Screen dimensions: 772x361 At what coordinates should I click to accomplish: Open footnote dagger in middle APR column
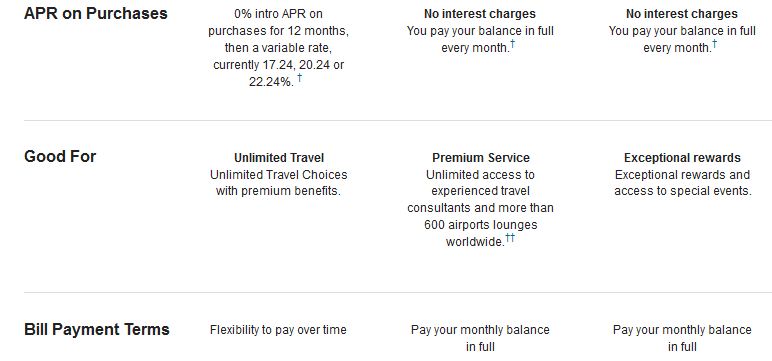coord(513,44)
